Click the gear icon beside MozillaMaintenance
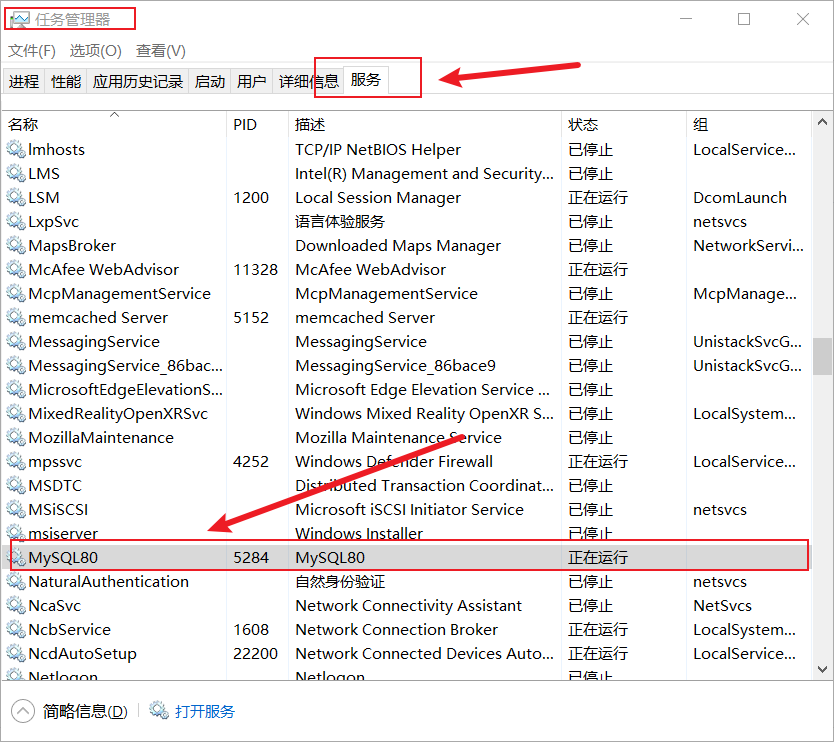The image size is (834, 742). [x=16, y=437]
